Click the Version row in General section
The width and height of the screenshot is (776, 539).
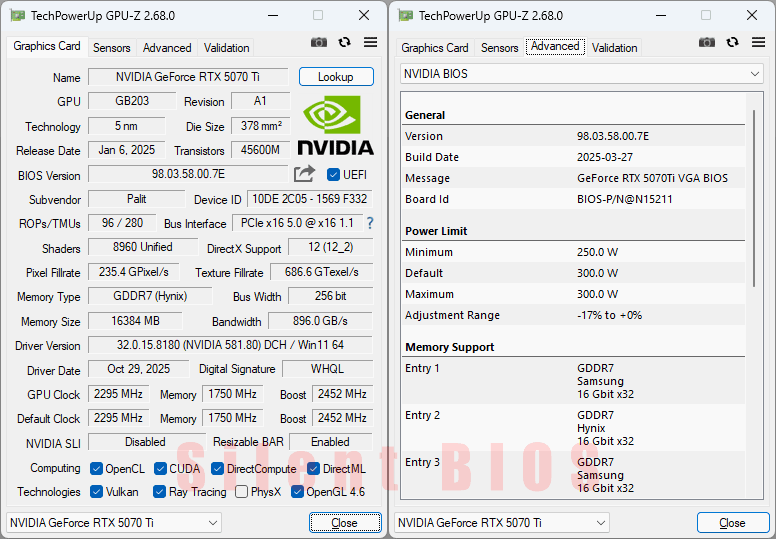(574, 136)
